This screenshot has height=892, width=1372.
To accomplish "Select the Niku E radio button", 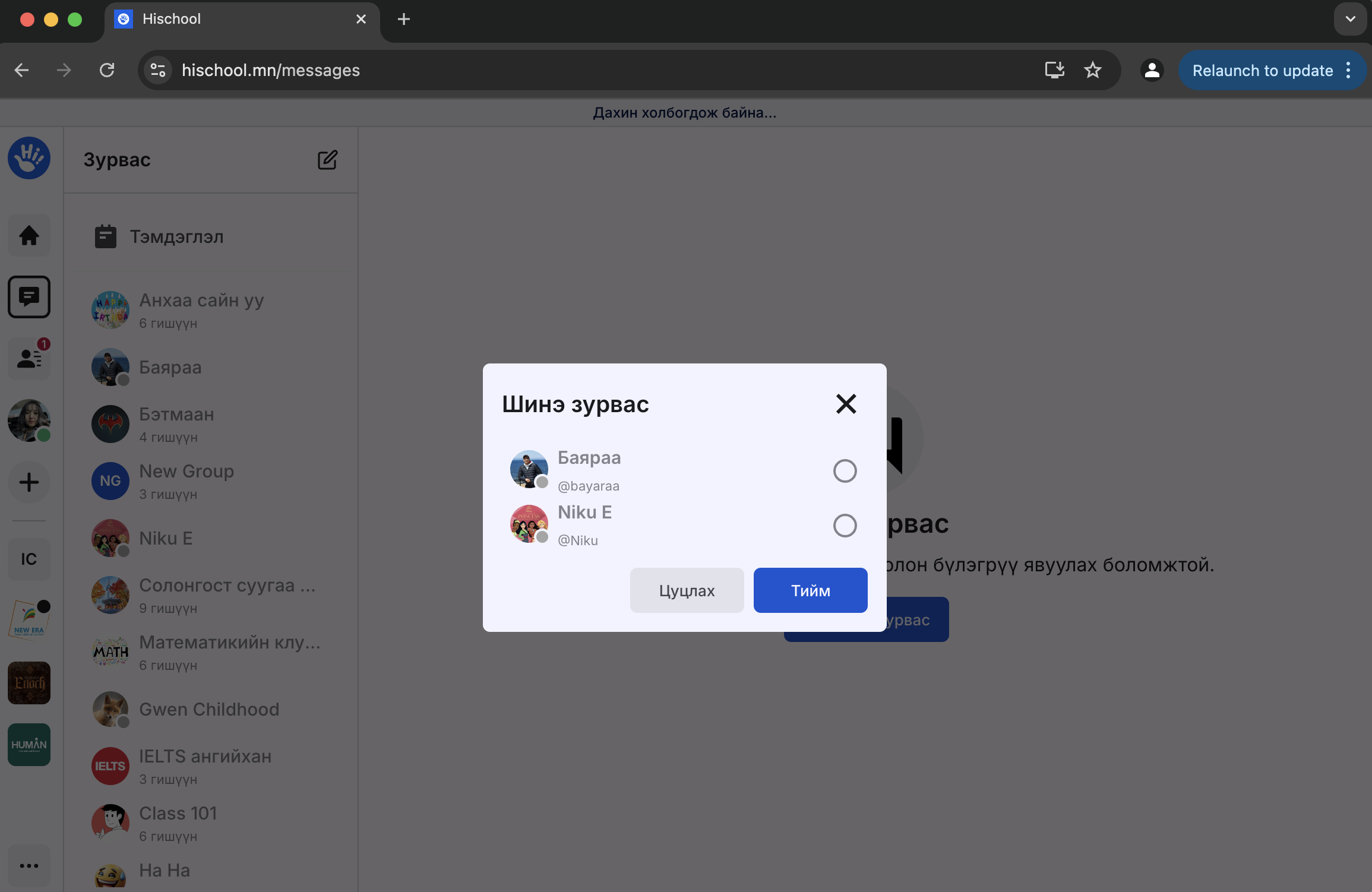I will pyautogui.click(x=845, y=526).
